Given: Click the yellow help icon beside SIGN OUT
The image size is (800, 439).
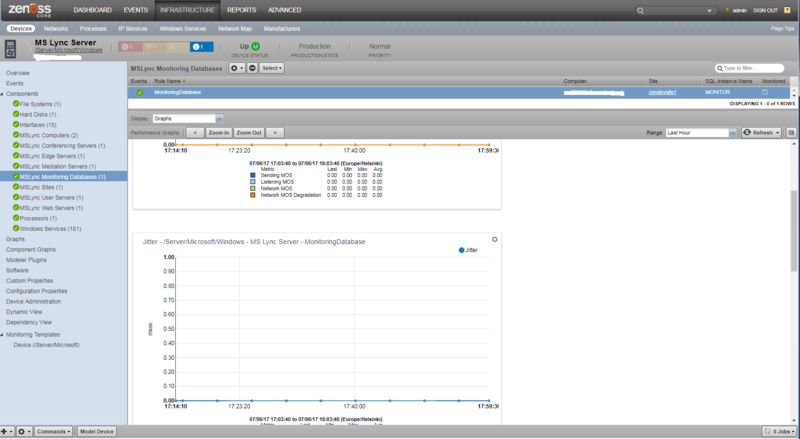Looking at the screenshot, I should 787,10.
